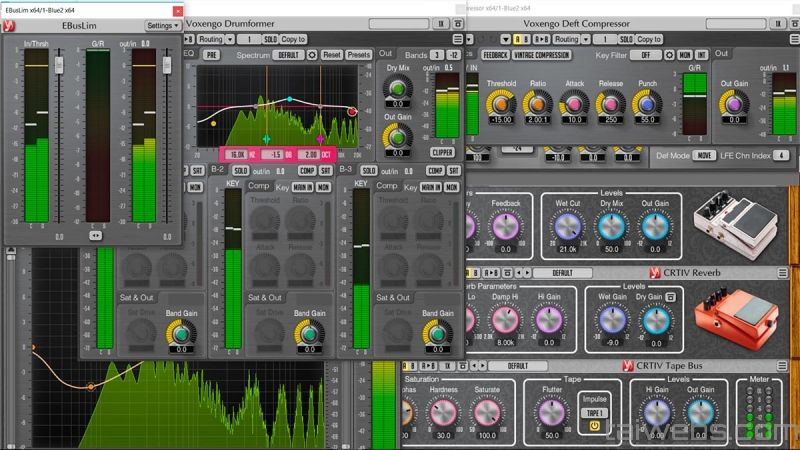The width and height of the screenshot is (800, 450).
Task: Adjust EBusLim out/in fader handle
Action: click(167, 65)
